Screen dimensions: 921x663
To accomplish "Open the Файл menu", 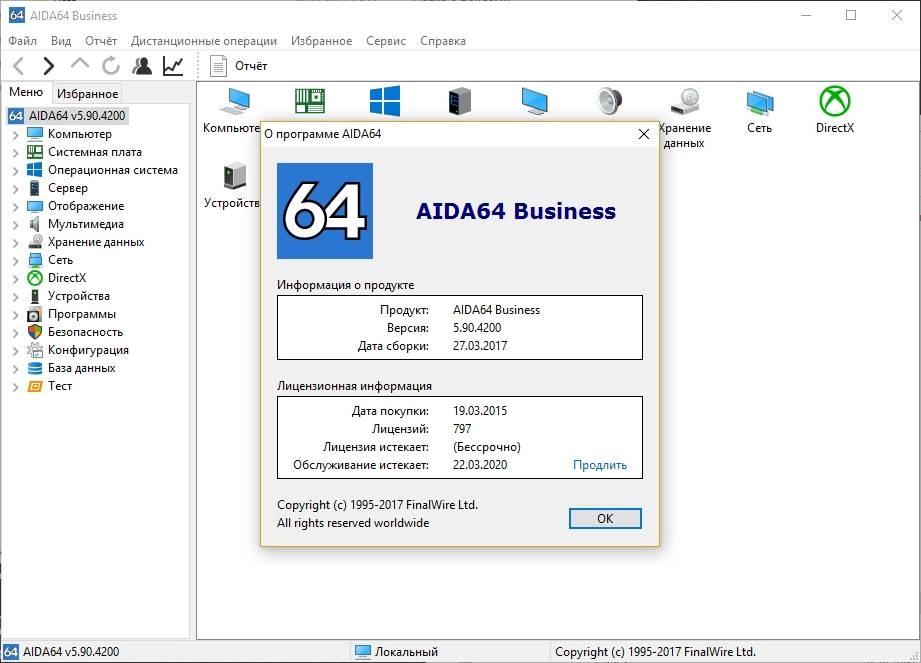I will point(22,41).
